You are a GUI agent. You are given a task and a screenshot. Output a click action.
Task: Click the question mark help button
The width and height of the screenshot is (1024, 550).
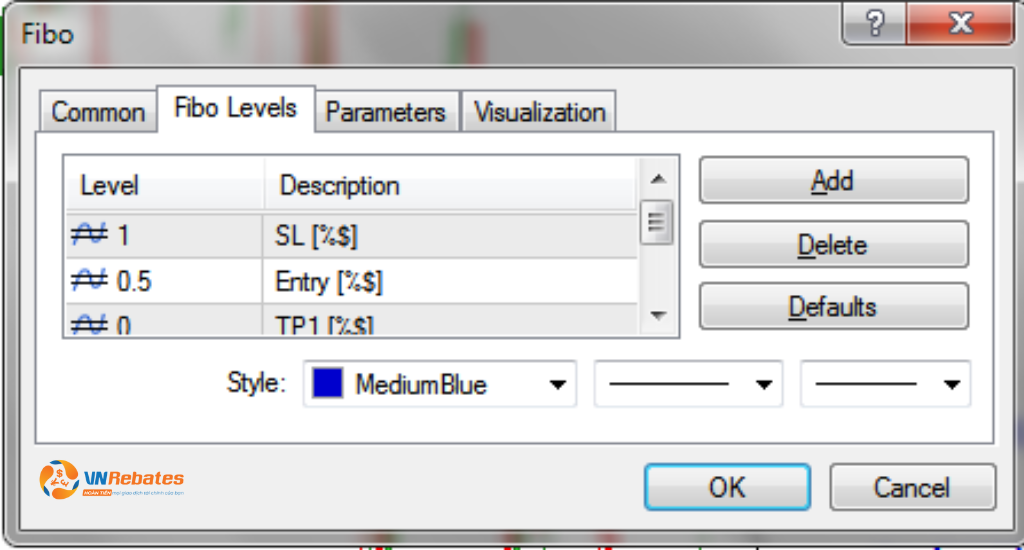874,24
